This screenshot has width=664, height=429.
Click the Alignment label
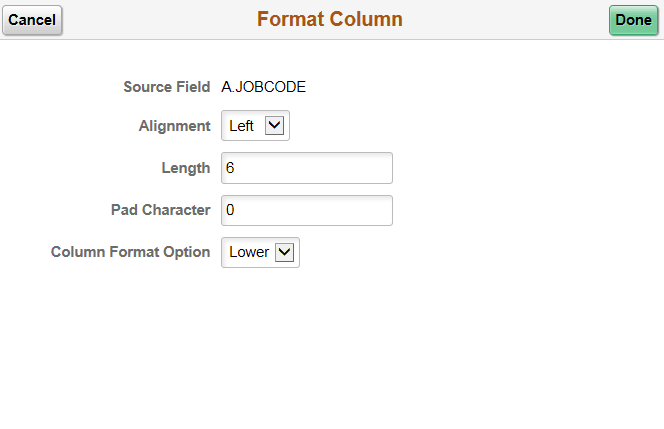coord(174,126)
